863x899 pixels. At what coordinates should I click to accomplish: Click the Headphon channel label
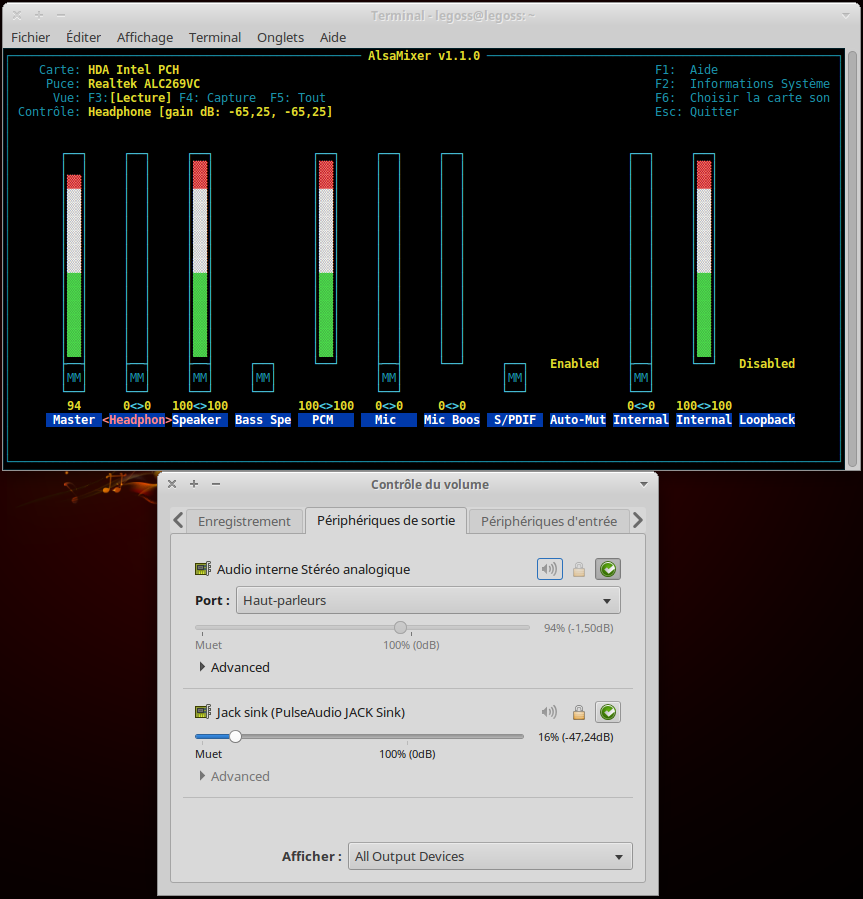(137, 420)
